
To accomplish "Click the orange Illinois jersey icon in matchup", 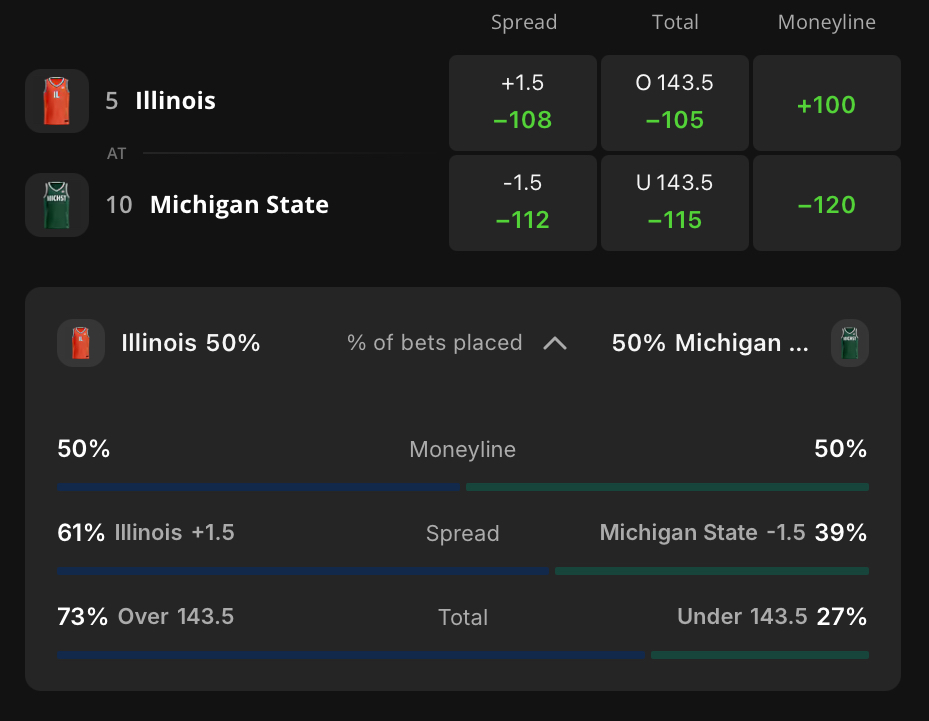I will pyautogui.click(x=57, y=101).
